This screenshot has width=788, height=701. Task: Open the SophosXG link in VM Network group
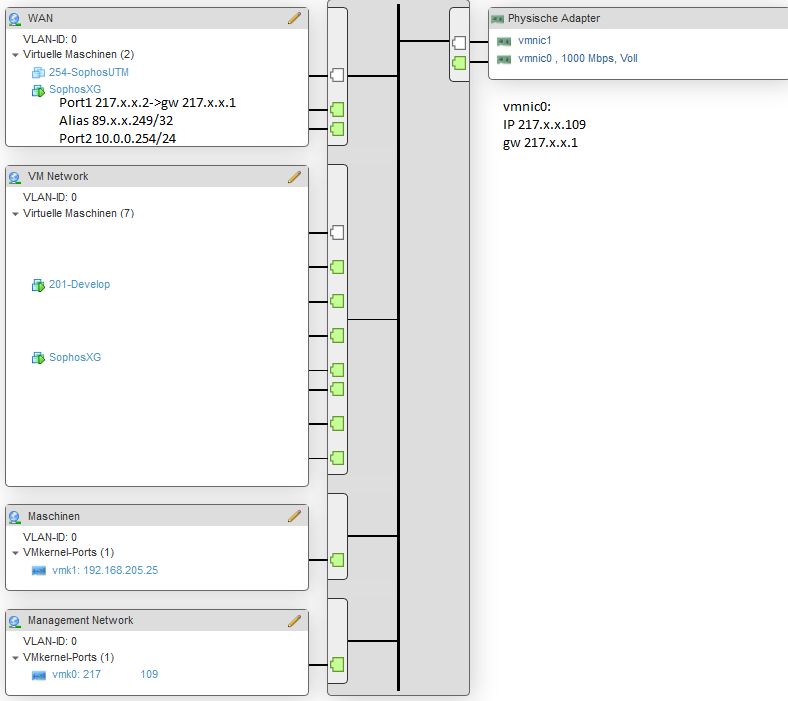[75, 357]
